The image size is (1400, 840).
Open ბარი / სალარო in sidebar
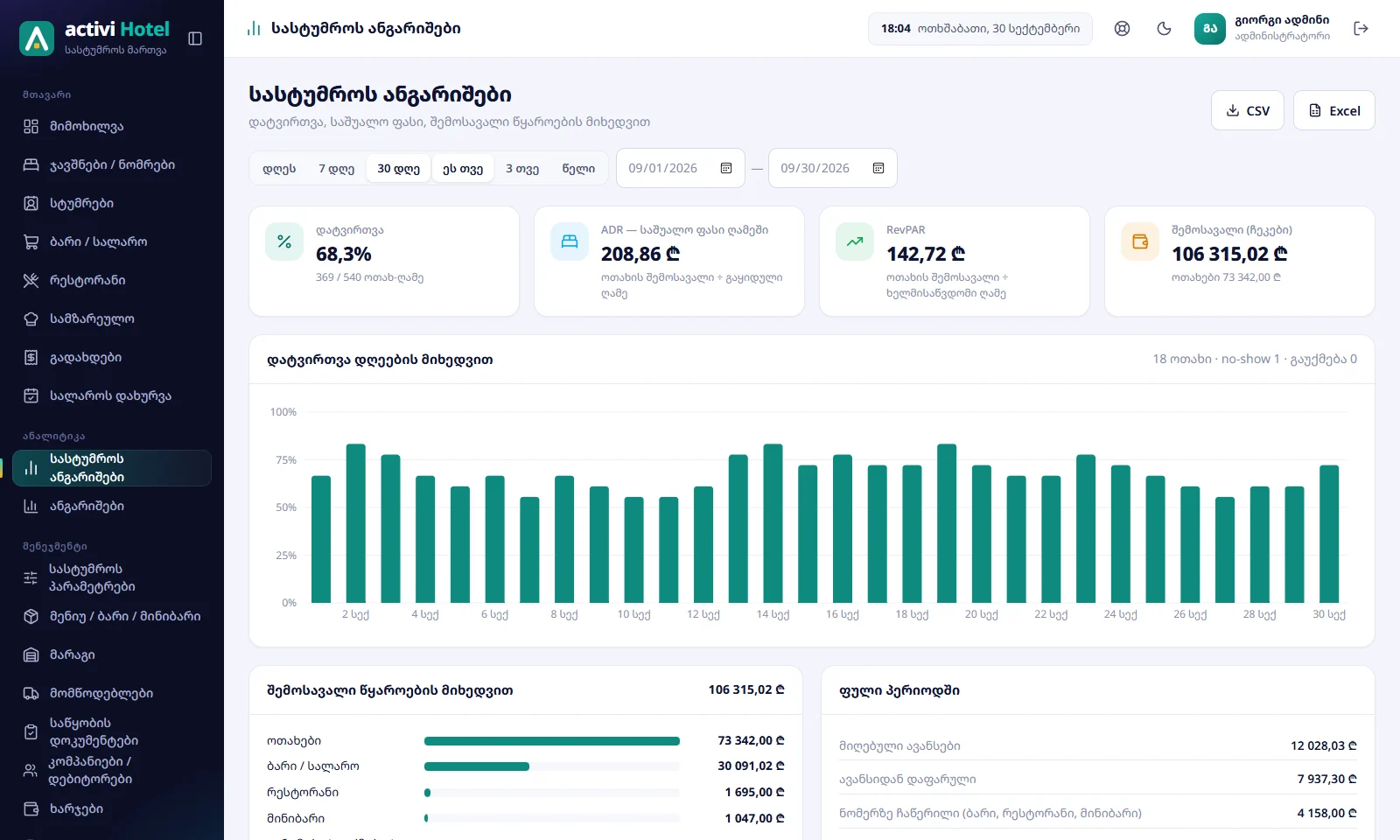(112, 241)
